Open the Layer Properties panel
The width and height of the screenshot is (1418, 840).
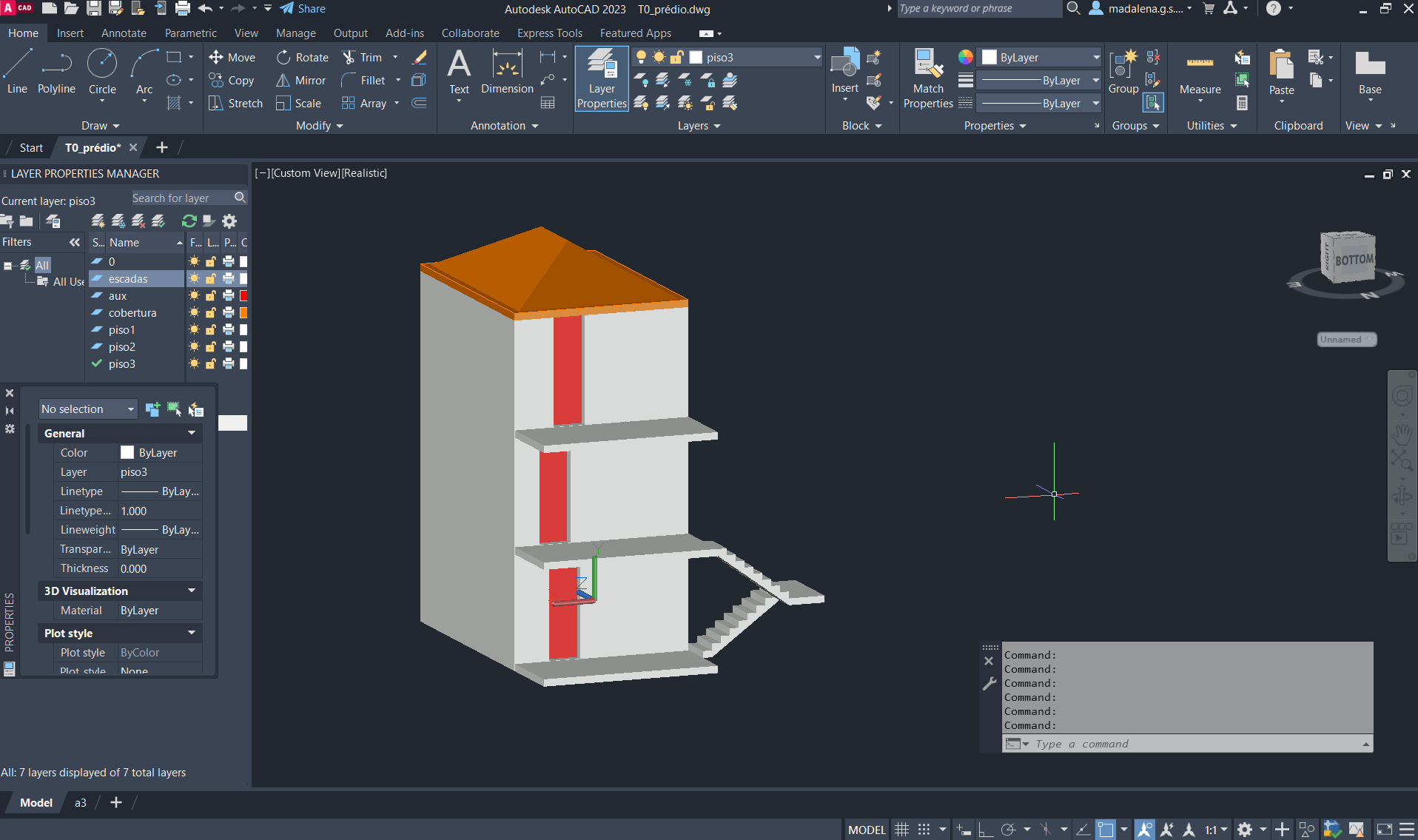[x=602, y=78]
